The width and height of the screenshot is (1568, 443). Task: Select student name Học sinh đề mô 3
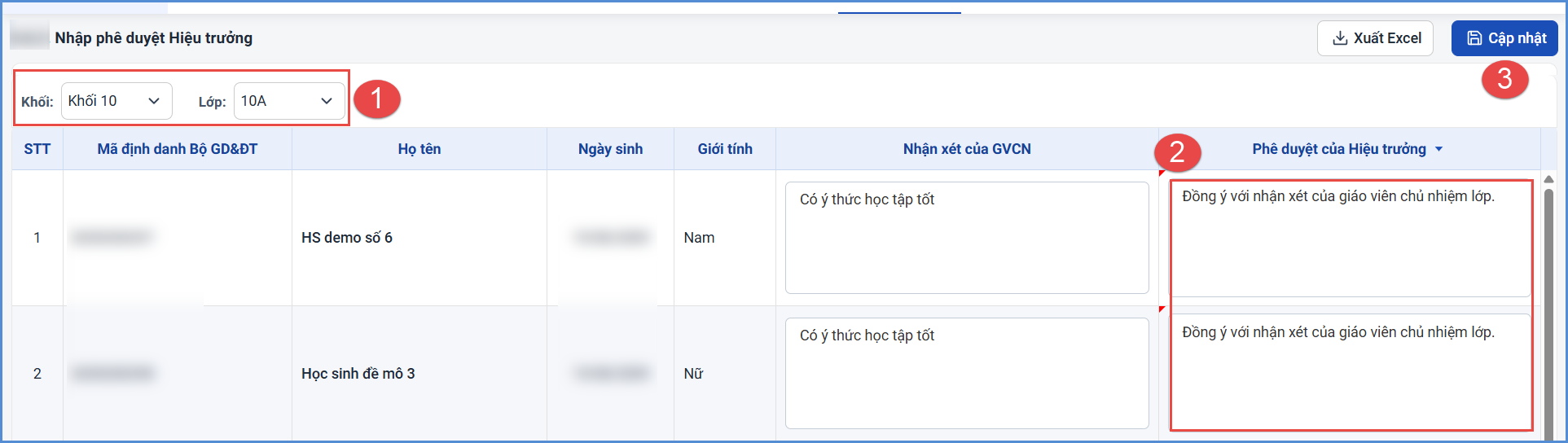(x=358, y=374)
